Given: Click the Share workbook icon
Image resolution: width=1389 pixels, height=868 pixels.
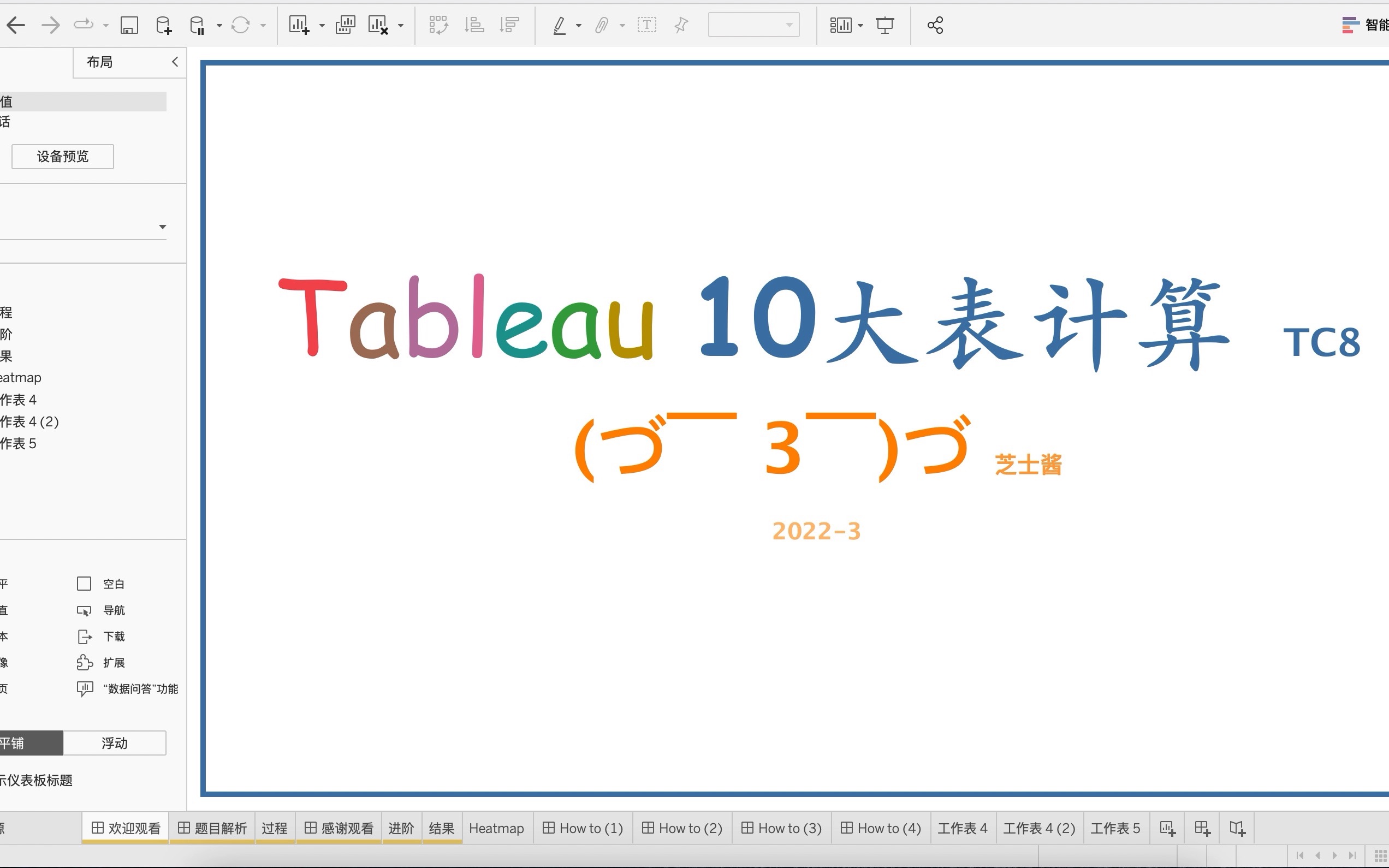Looking at the screenshot, I should coord(934,25).
